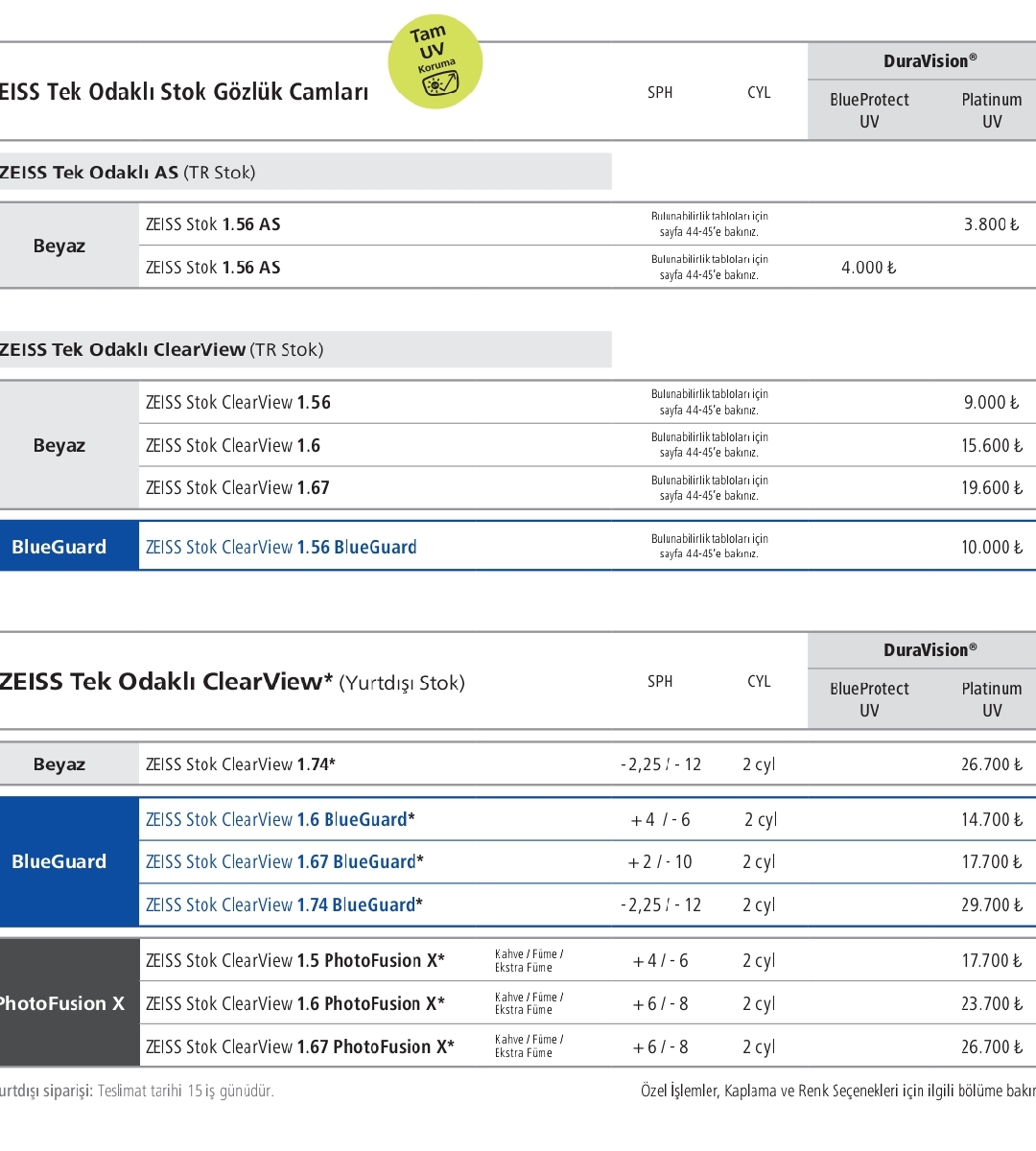Screen dimensions: 1036x1151
Task: Select ZEISS Stok ClearView 1.67 PhotoFusion X* row
Action: point(299,1046)
